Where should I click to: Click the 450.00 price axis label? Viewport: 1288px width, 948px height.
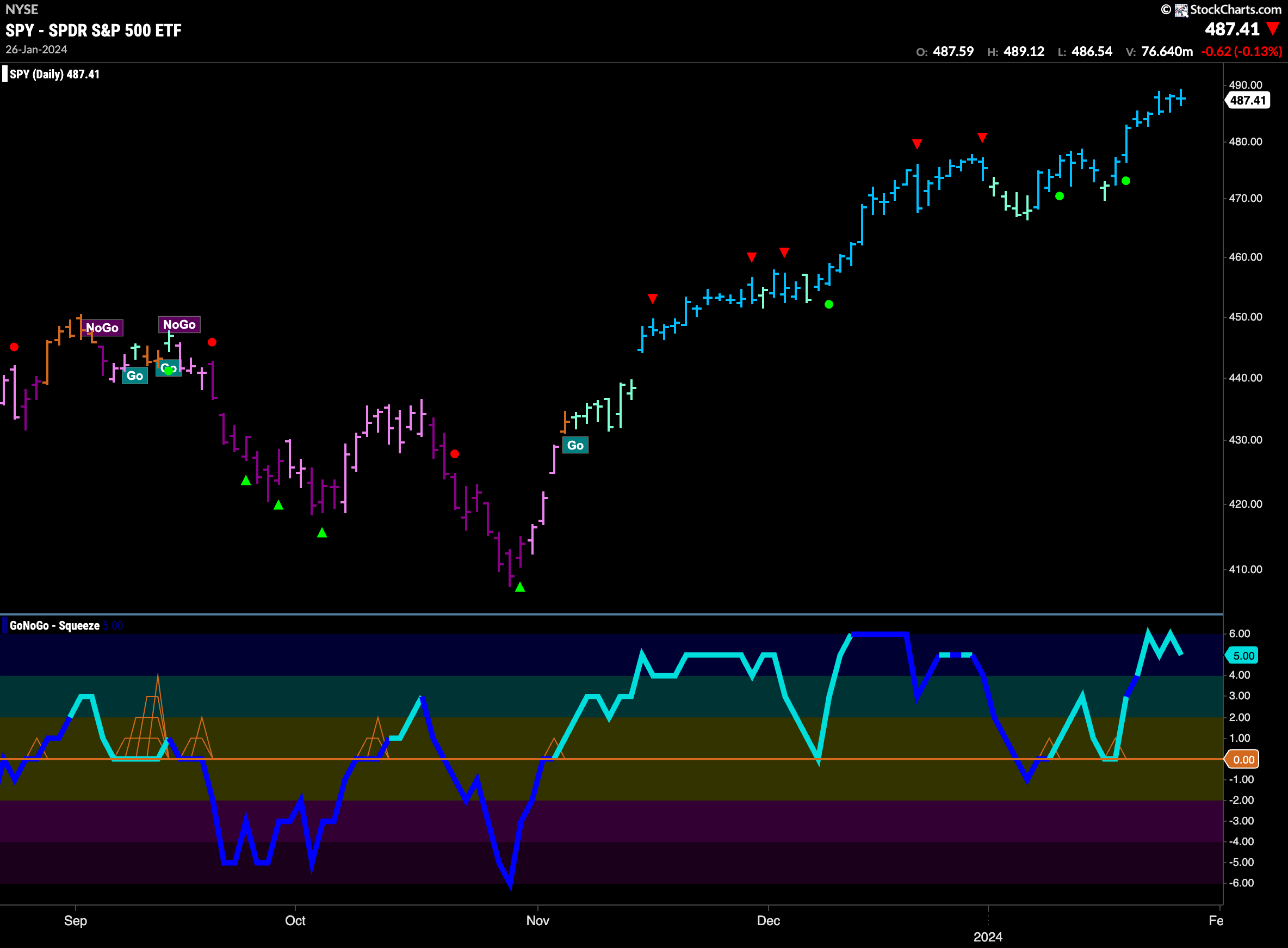(x=1246, y=317)
